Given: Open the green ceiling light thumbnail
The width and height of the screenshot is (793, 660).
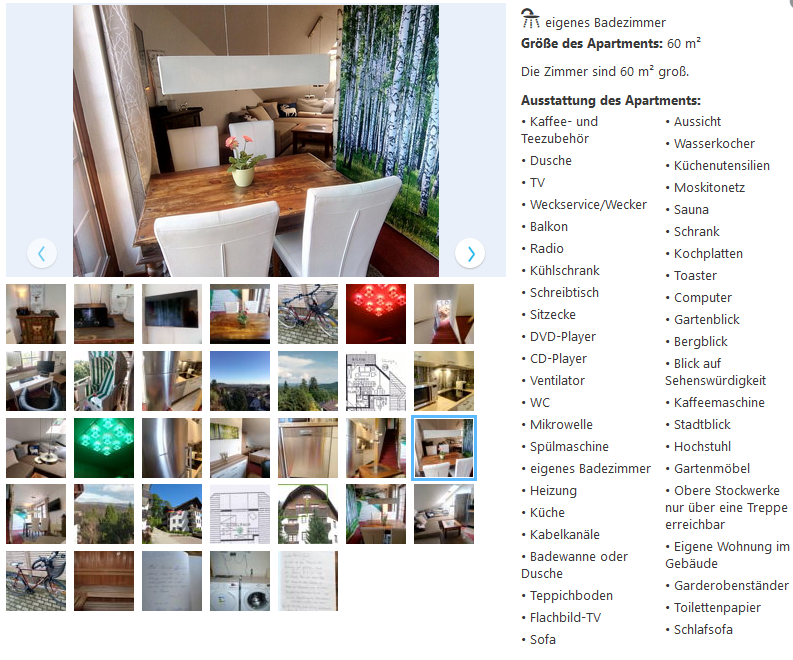Looking at the screenshot, I should [104, 448].
